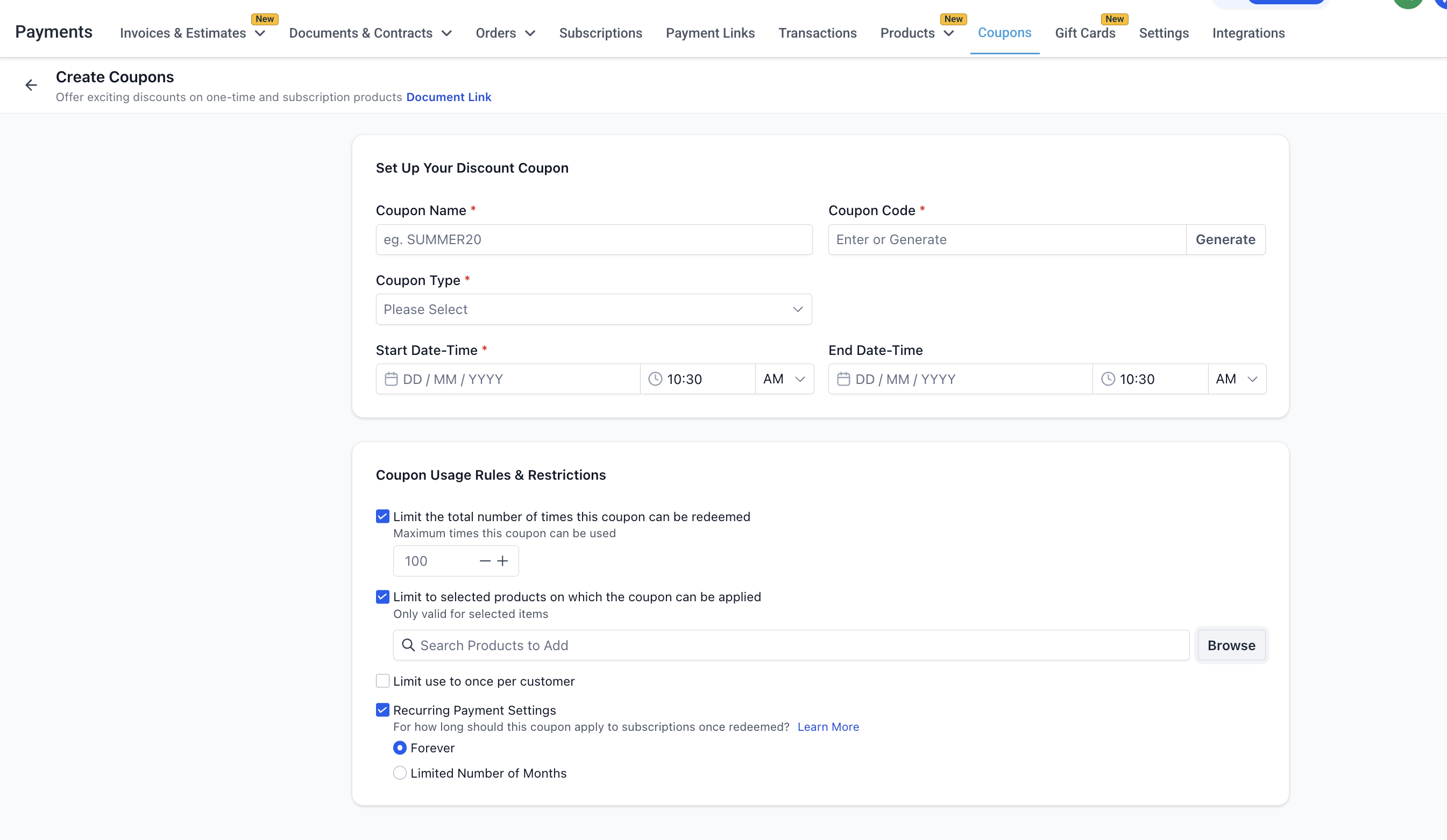Select Limited Number of Months option
Viewport: 1447px width, 840px height.
[400, 773]
